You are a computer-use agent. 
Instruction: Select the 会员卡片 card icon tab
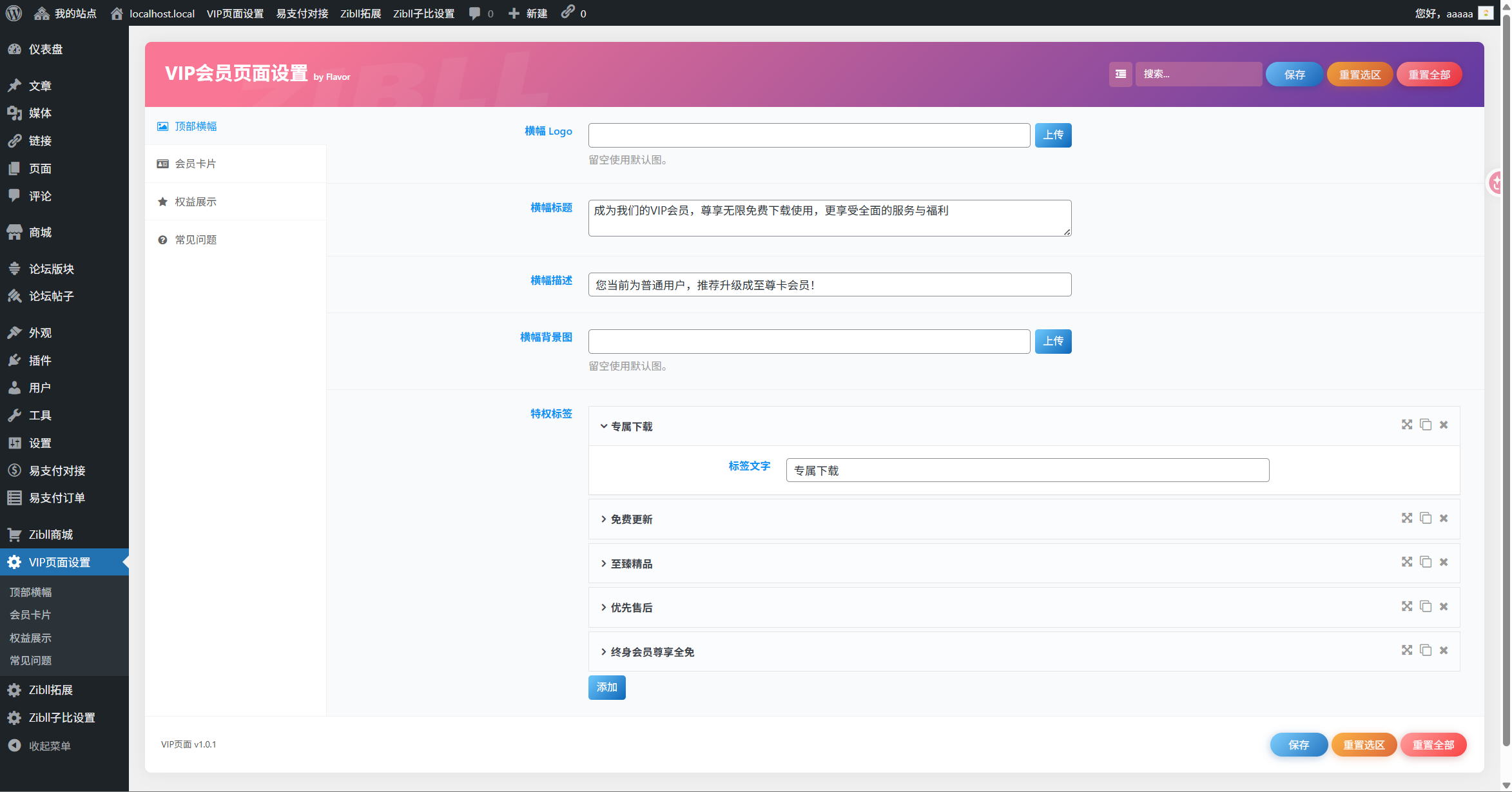[163, 164]
